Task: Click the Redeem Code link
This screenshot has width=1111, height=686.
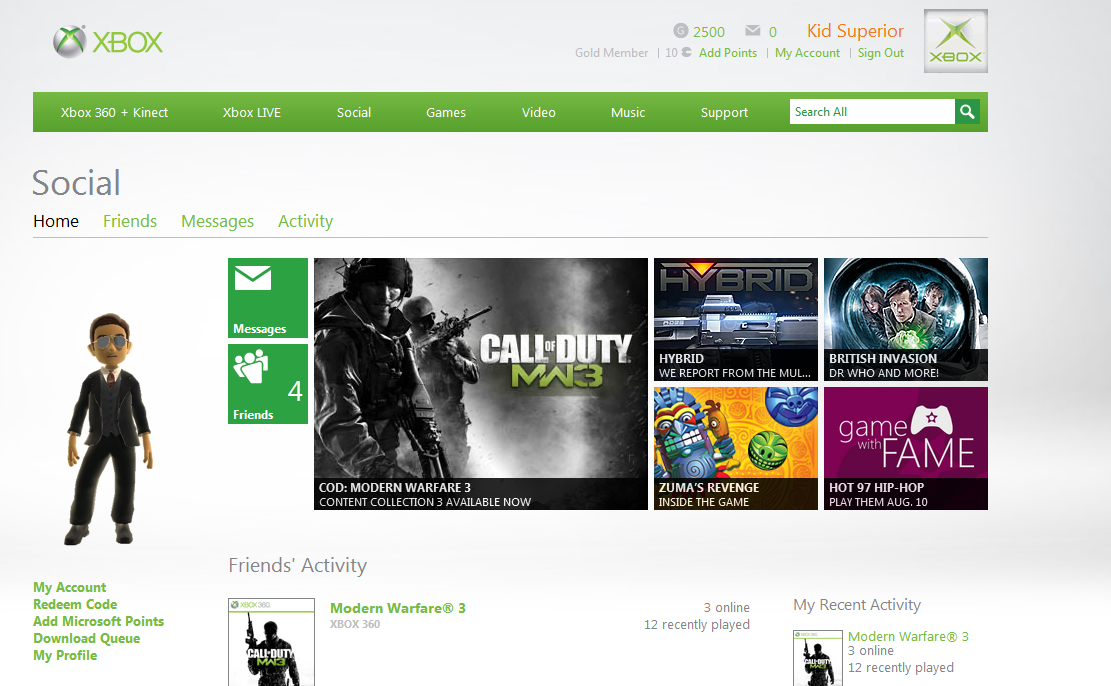Action: tap(75, 605)
